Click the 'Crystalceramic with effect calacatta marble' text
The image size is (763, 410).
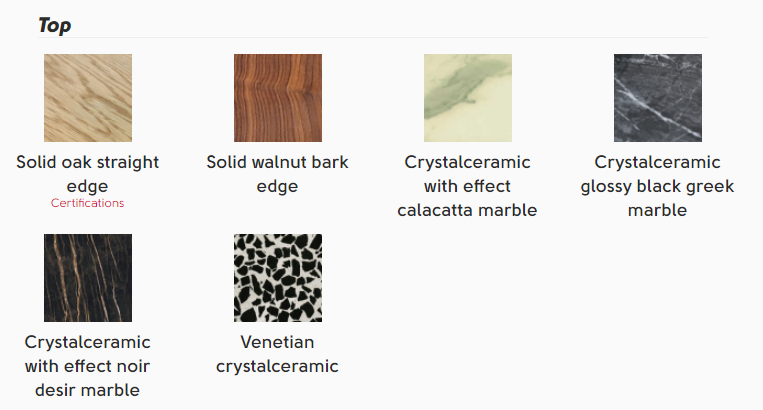[468, 186]
